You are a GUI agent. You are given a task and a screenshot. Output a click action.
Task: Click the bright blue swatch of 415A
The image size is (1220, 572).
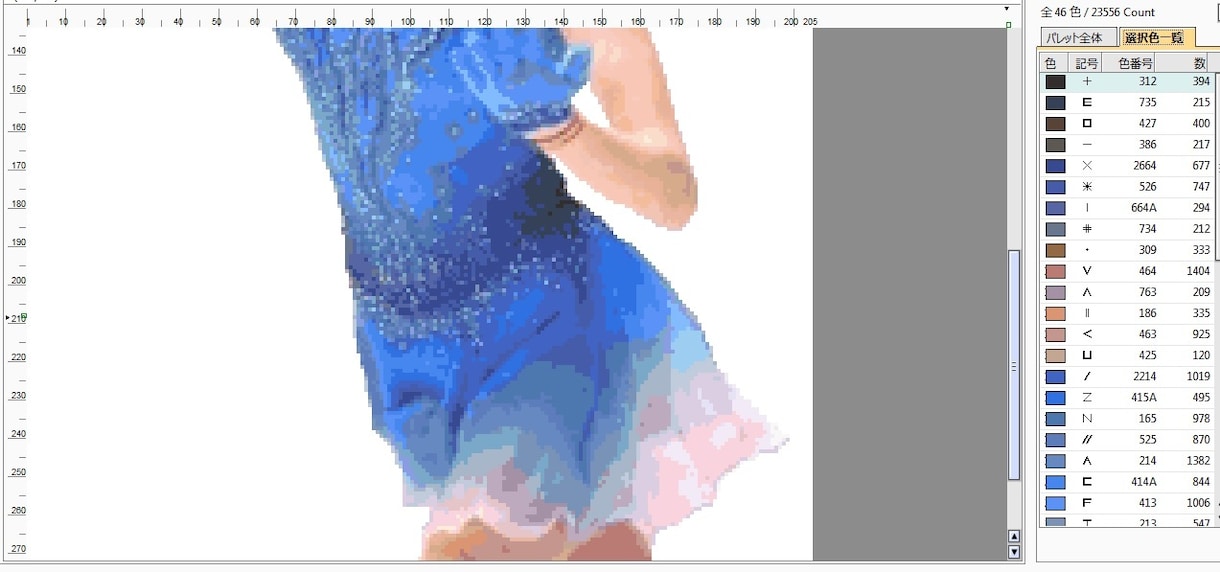1055,398
